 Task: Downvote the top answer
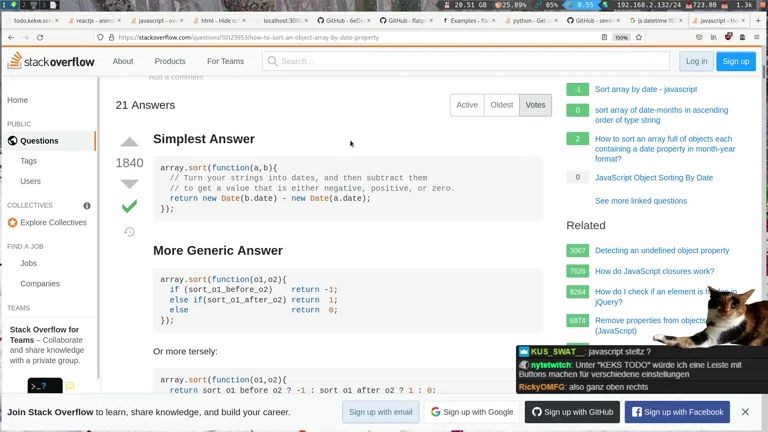[129, 184]
